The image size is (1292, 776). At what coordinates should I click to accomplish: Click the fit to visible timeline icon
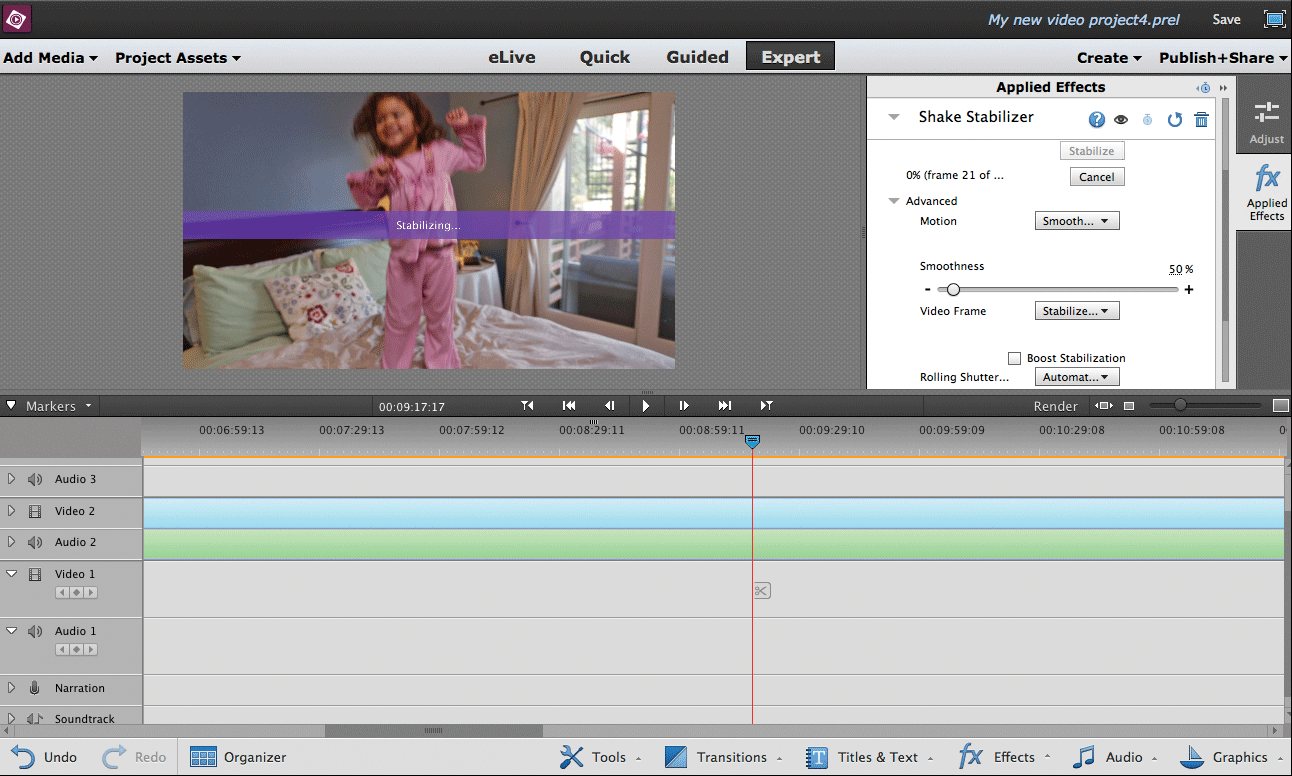pyautogui.click(x=1103, y=406)
